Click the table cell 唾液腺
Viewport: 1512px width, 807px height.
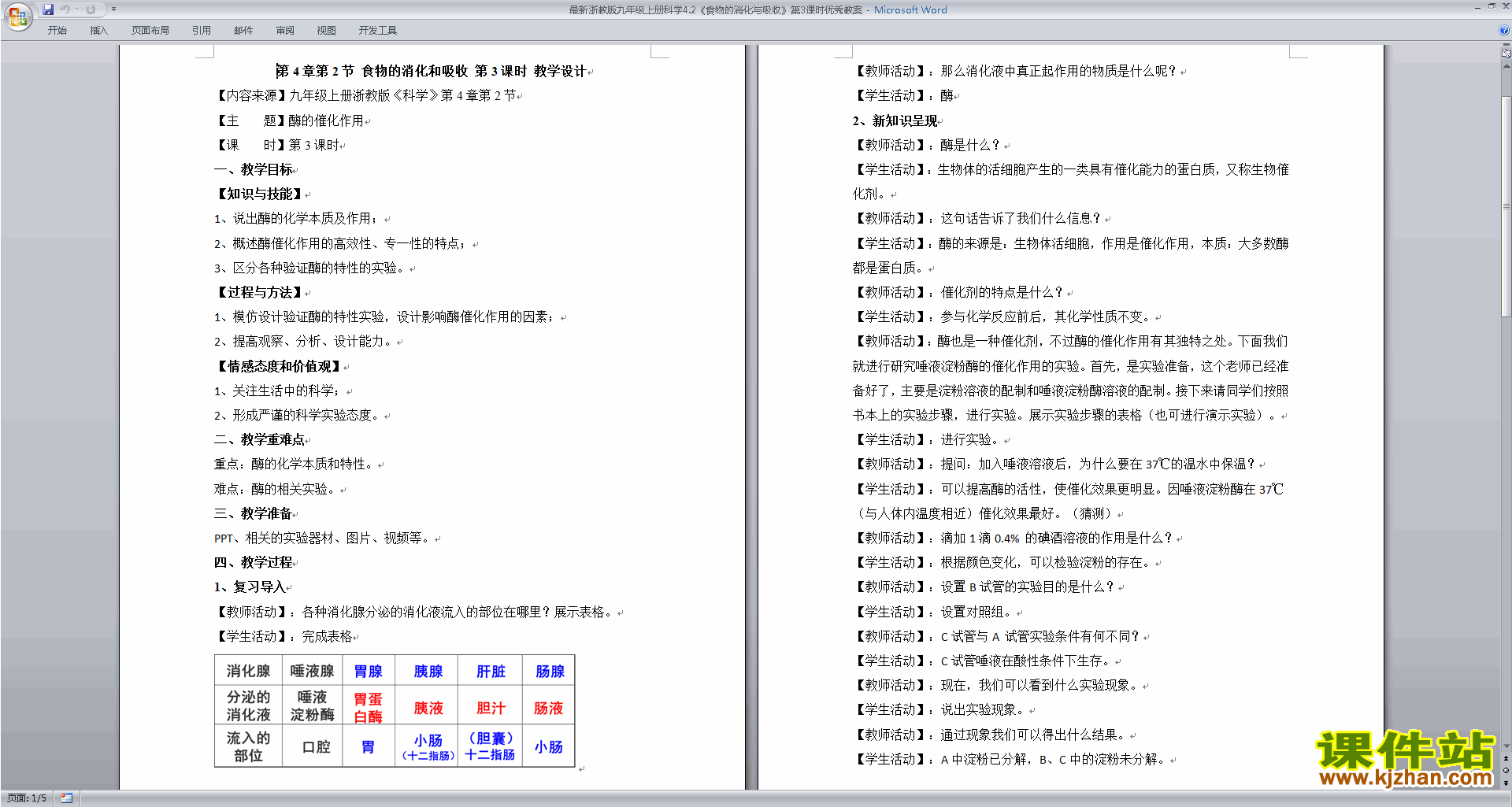click(312, 671)
